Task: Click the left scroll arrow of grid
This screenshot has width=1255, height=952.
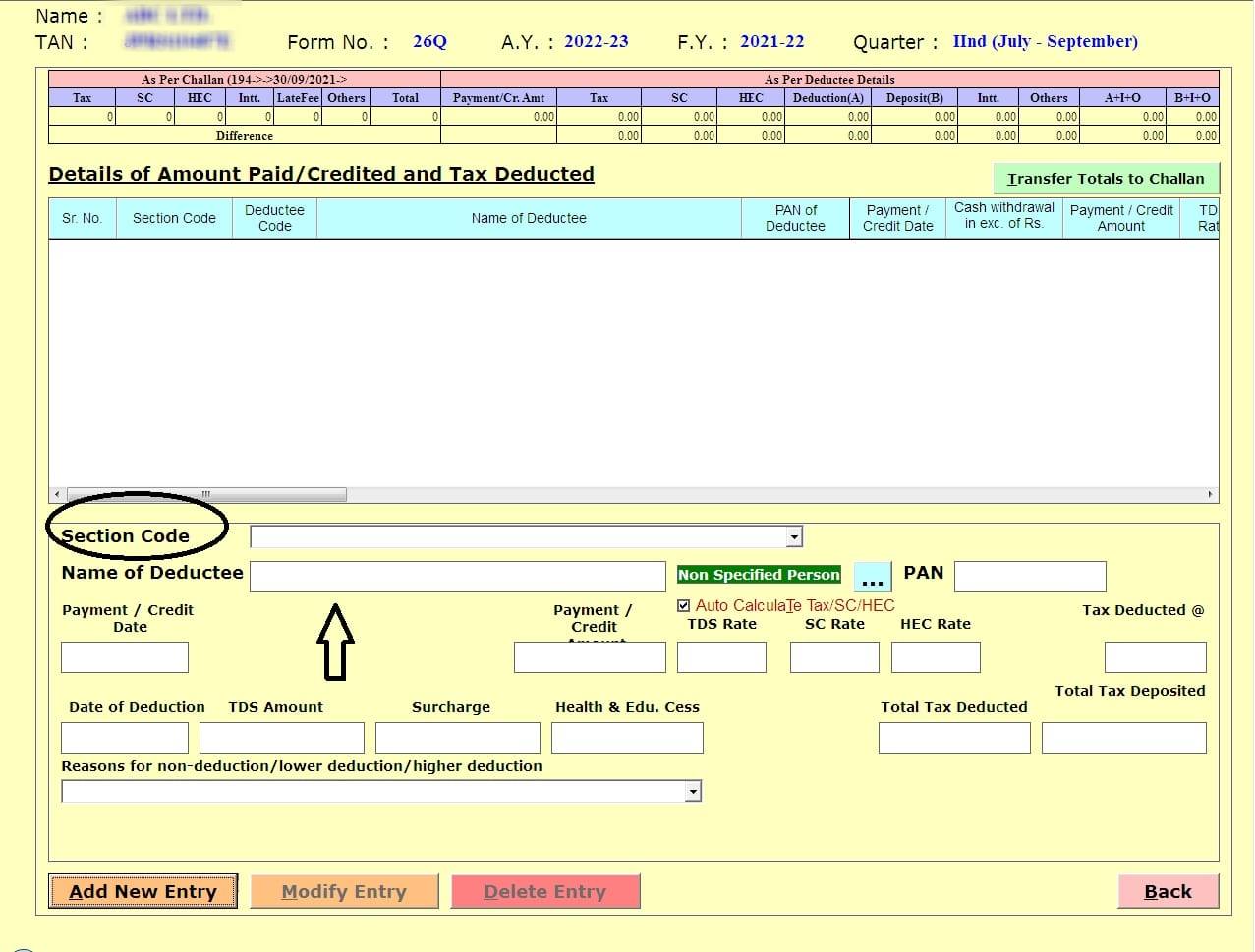Action: click(57, 494)
